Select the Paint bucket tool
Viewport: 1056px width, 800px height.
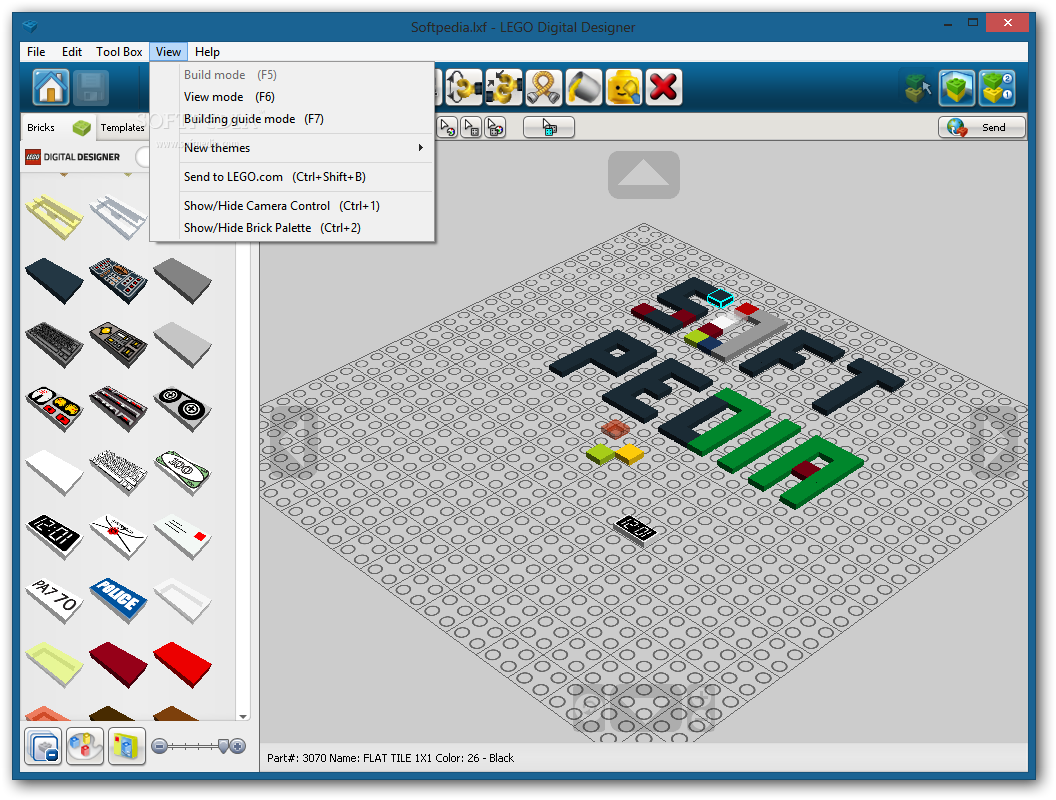tap(583, 88)
